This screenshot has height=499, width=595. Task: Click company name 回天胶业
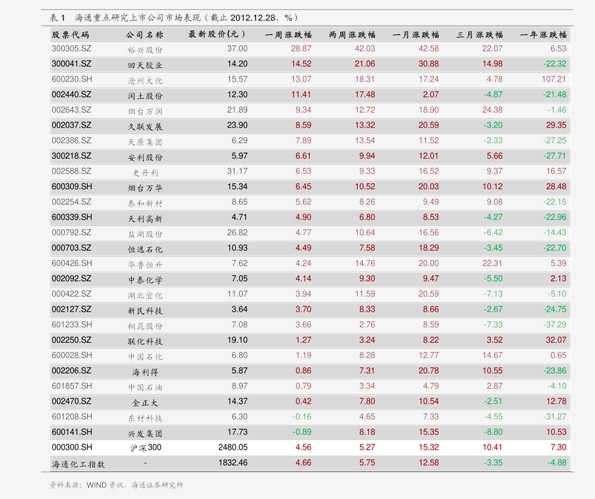[x=145, y=65]
